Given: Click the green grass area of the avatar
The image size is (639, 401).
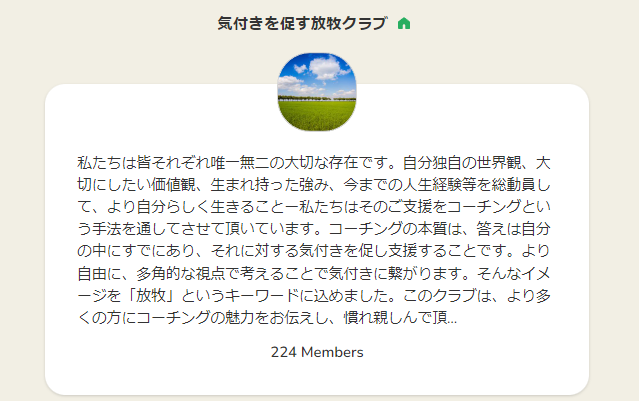Looking at the screenshot, I should 316,116.
